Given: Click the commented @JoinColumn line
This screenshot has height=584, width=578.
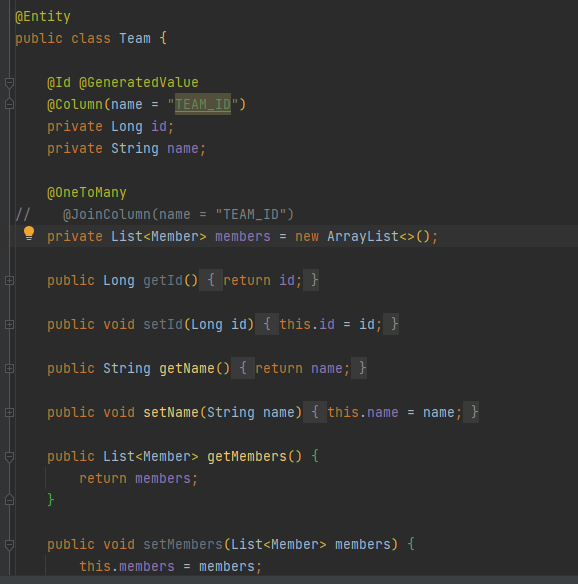Looking at the screenshot, I should [155, 215].
